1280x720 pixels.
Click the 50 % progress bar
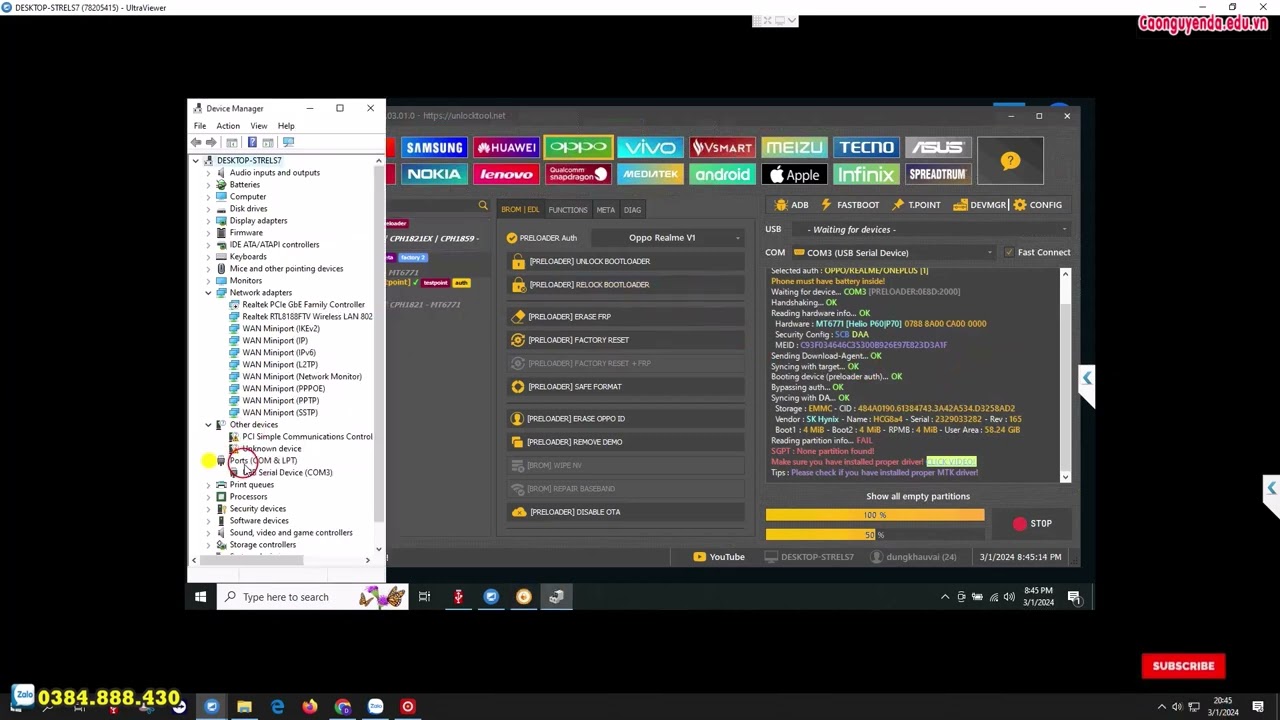pyautogui.click(x=875, y=535)
